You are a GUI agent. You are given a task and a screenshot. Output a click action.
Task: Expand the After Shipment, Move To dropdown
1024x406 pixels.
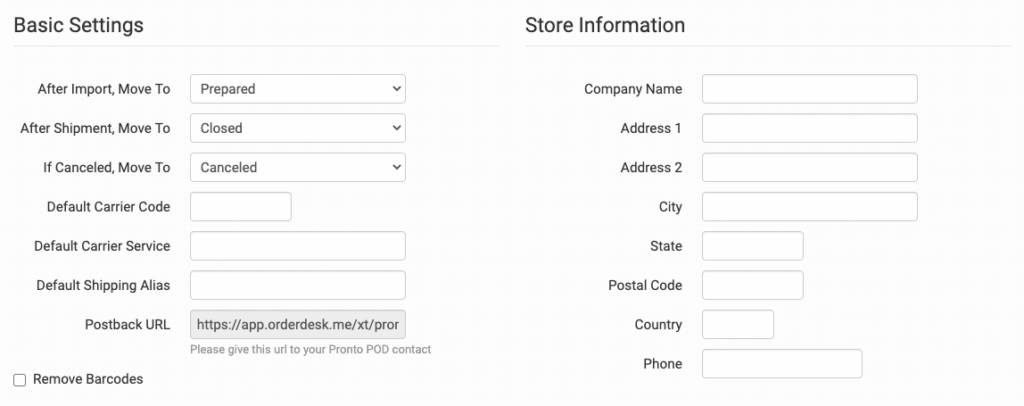pyautogui.click(x=297, y=128)
